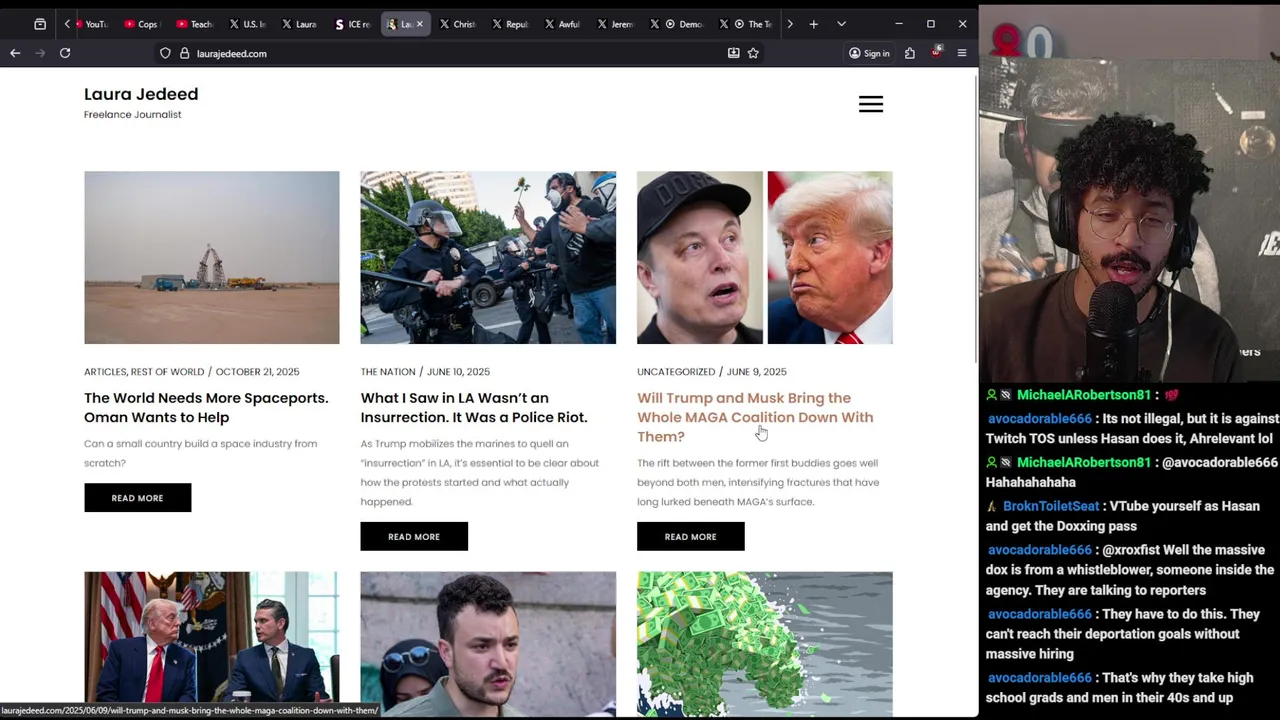The image size is (1280, 720).
Task: Click Read More under Spaceports article
Action: [137, 498]
